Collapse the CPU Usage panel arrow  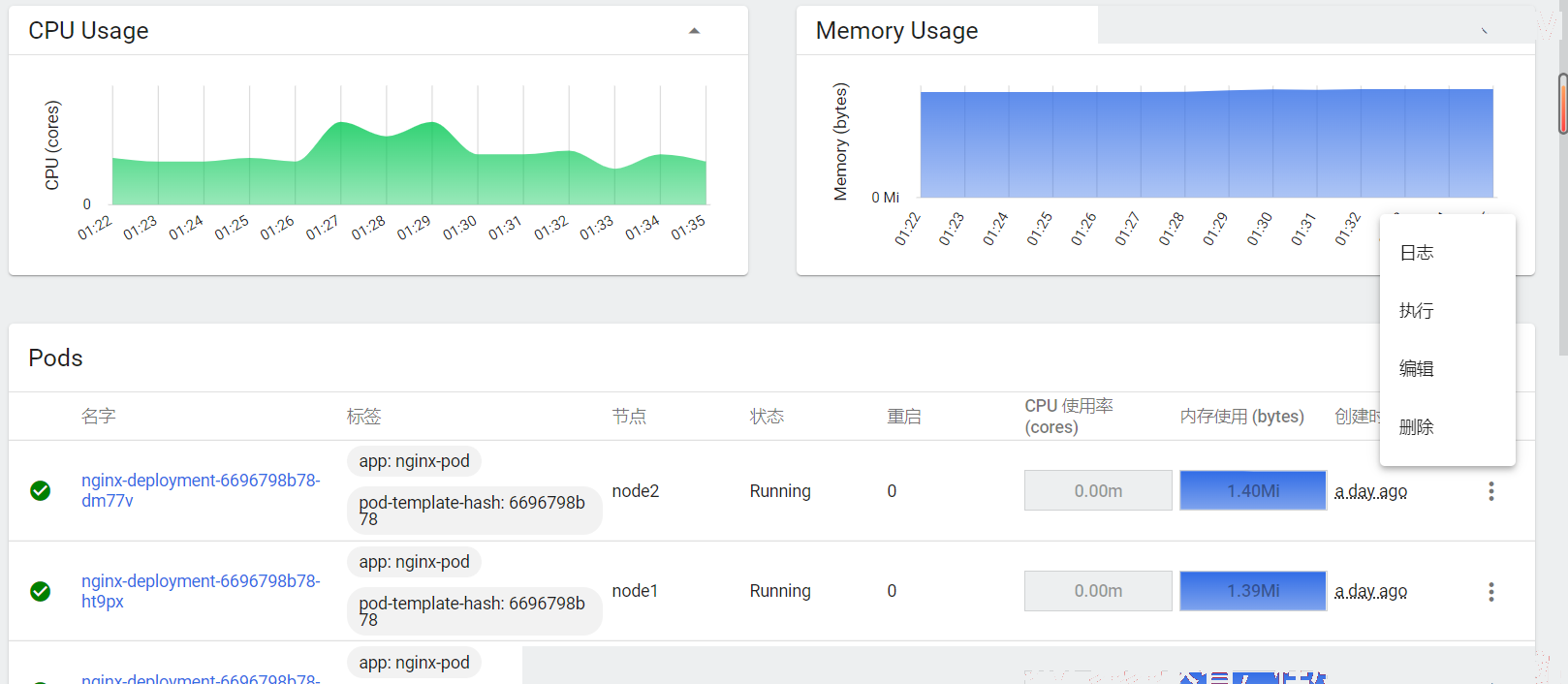pos(694,31)
